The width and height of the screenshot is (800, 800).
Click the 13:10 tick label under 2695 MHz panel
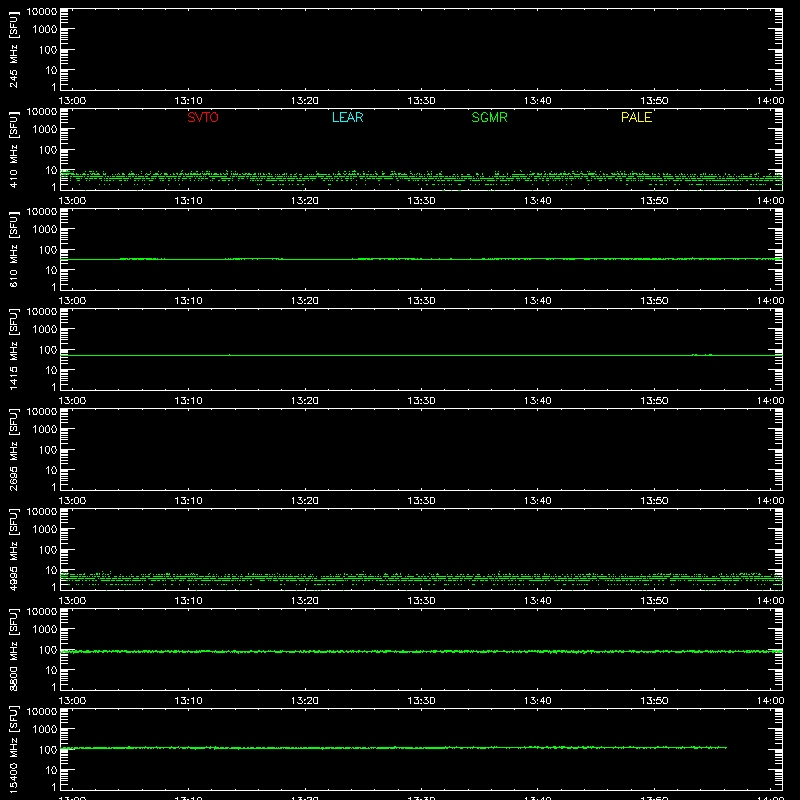point(189,501)
